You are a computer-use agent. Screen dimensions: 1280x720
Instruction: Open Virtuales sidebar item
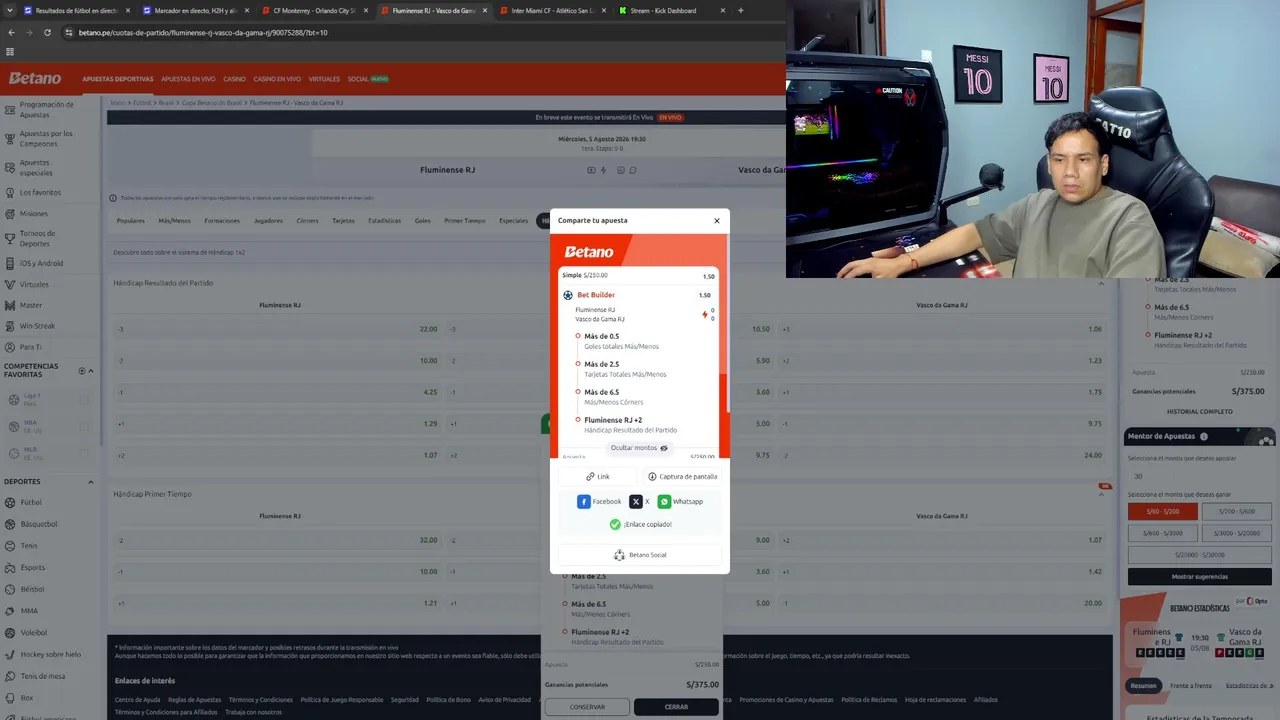(x=34, y=284)
